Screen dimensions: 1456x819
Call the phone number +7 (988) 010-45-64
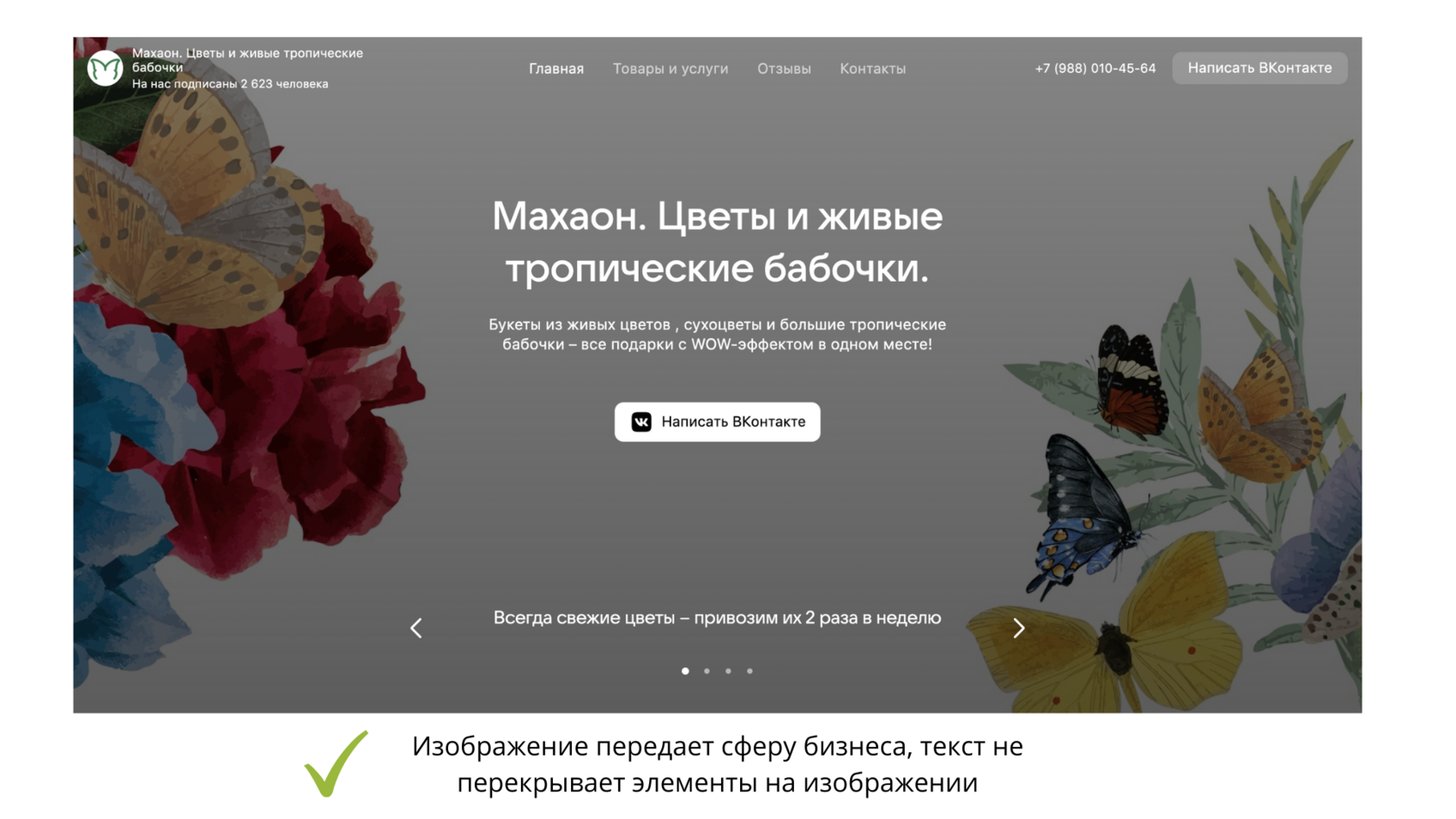[x=1095, y=68]
